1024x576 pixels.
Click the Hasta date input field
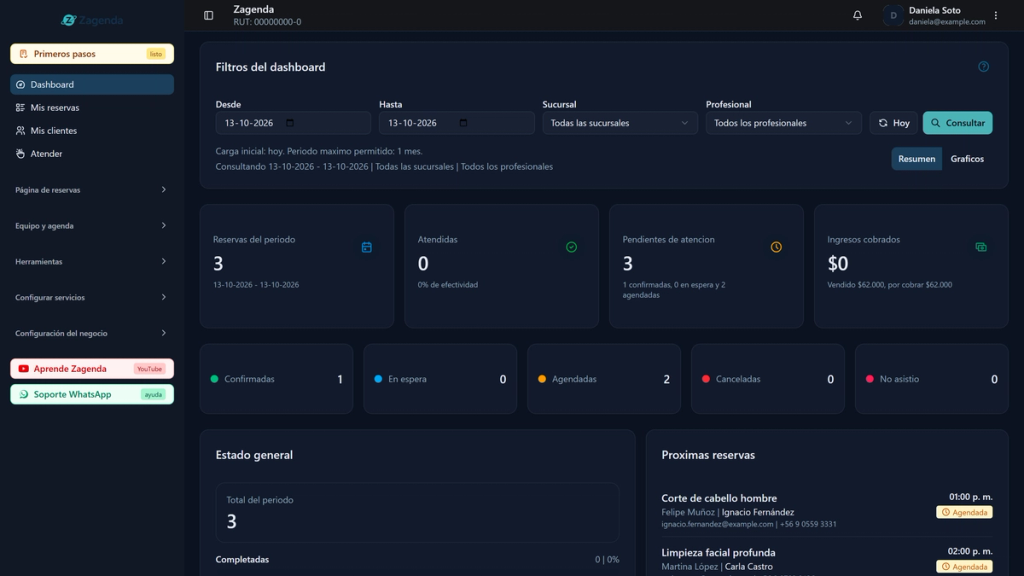pos(456,123)
